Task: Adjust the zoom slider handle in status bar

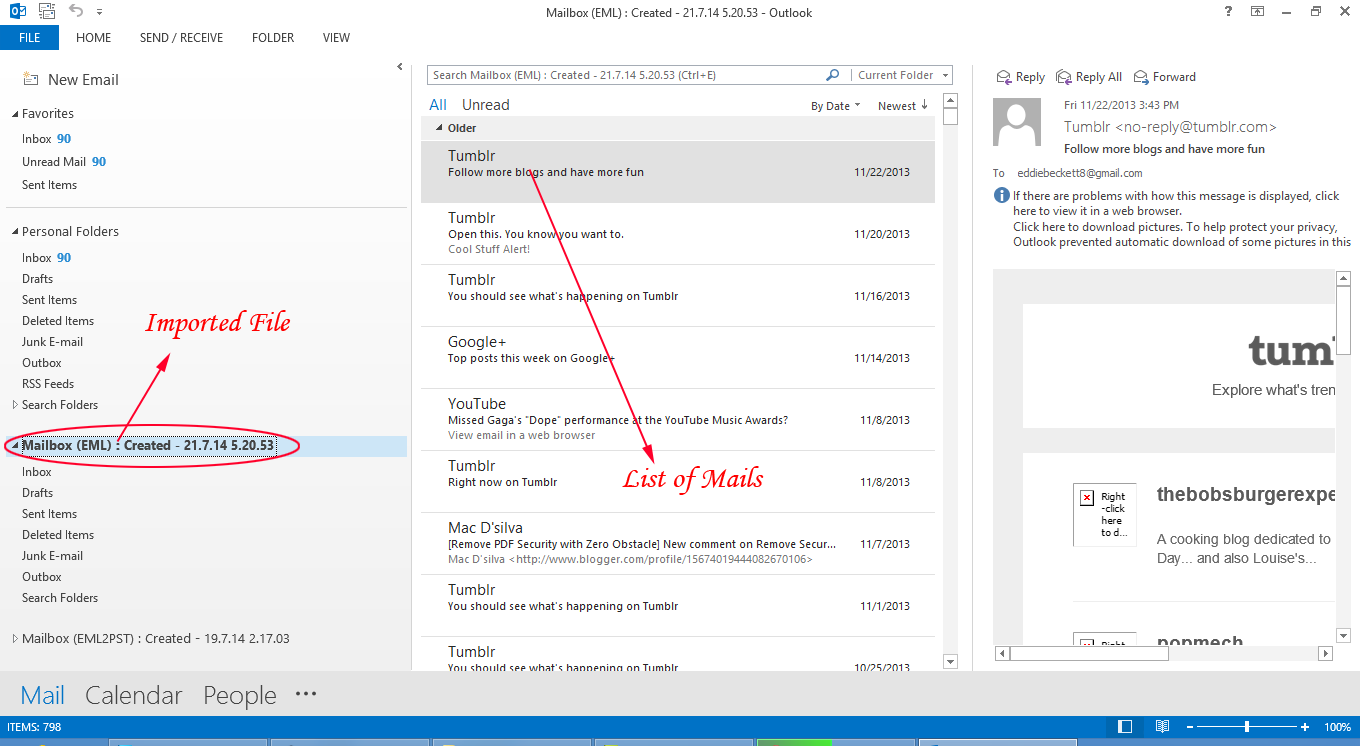Action: (x=1247, y=727)
